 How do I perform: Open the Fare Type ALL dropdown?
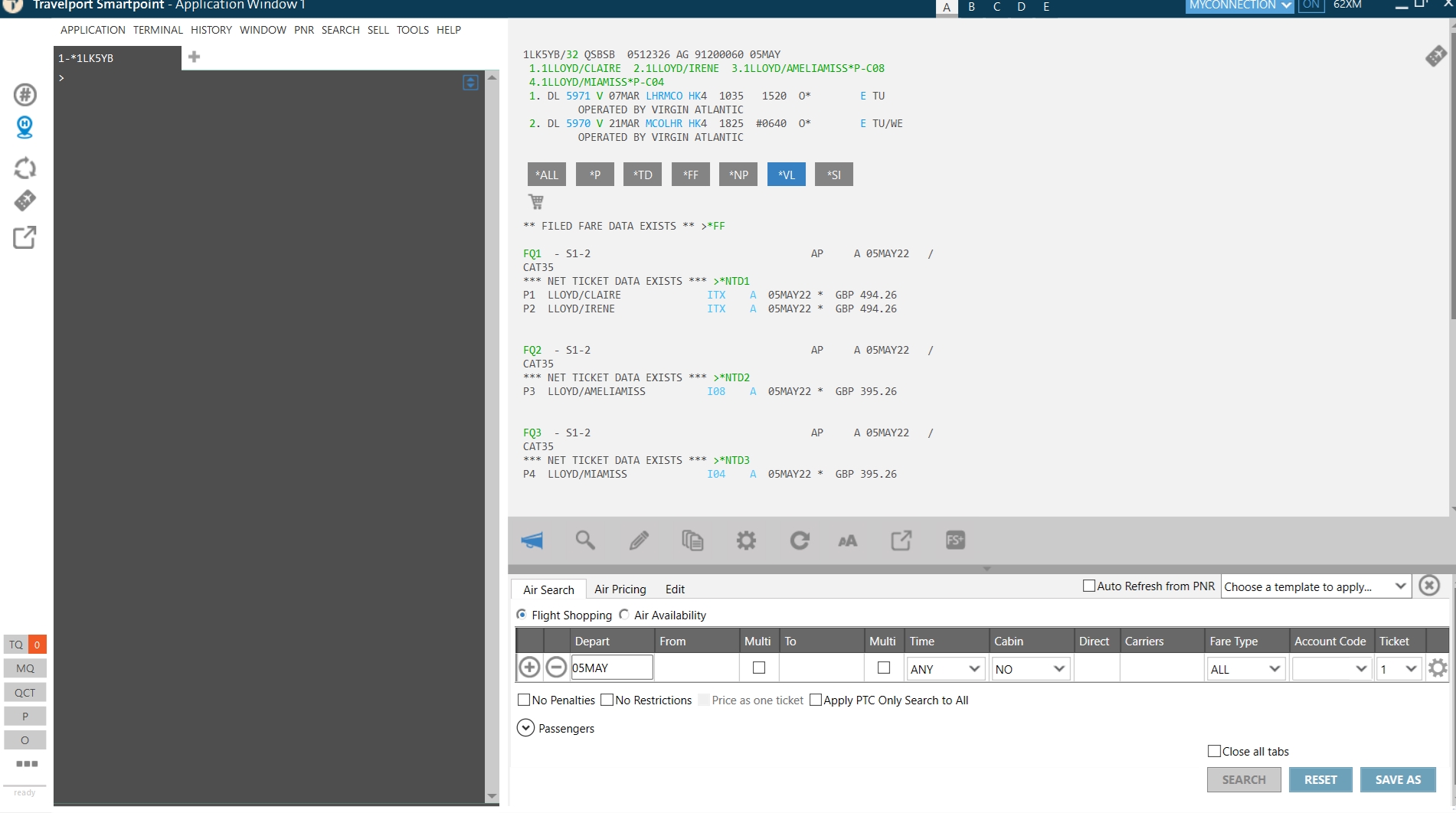coord(1246,669)
